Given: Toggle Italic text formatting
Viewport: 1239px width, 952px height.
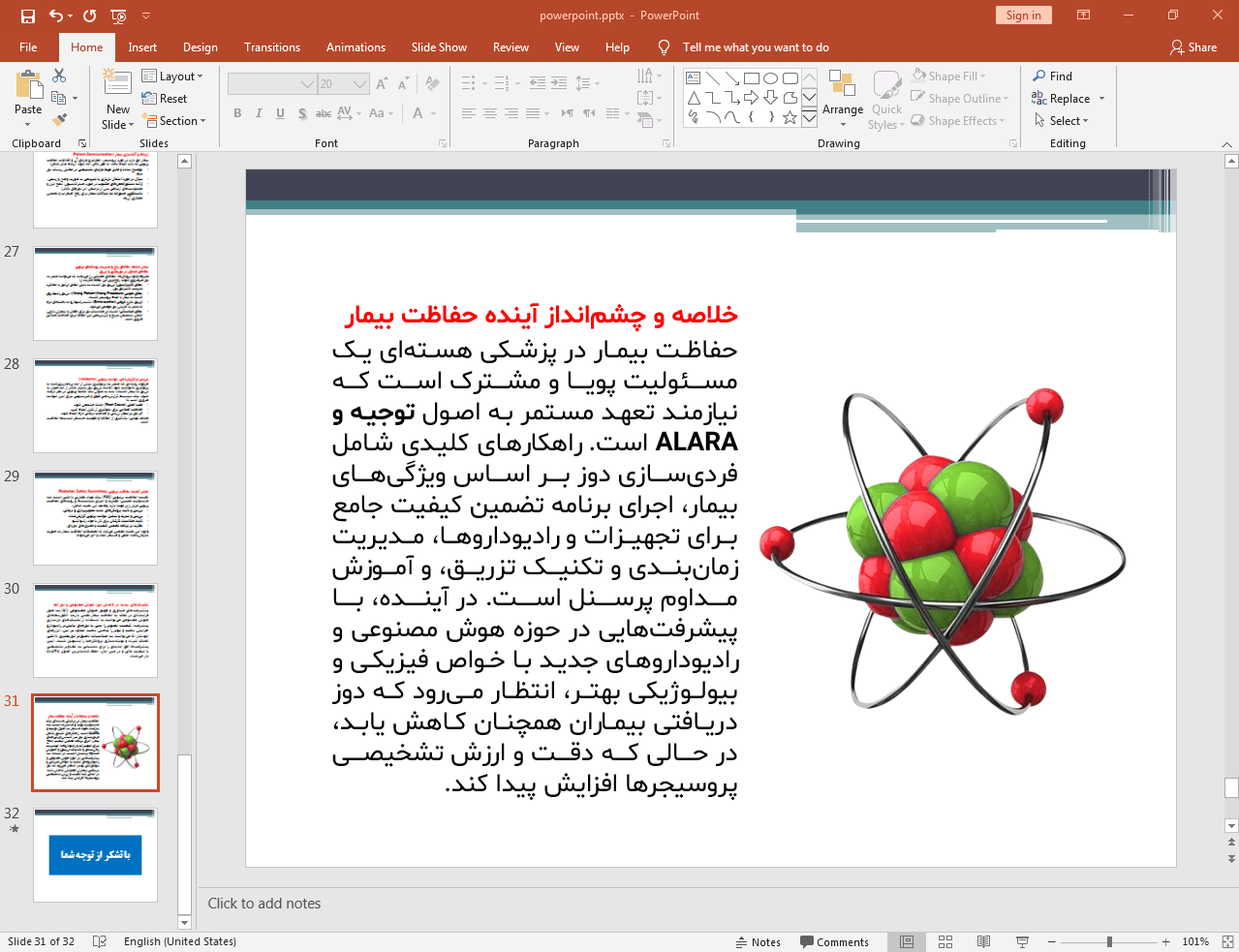Looking at the screenshot, I should tap(259, 113).
